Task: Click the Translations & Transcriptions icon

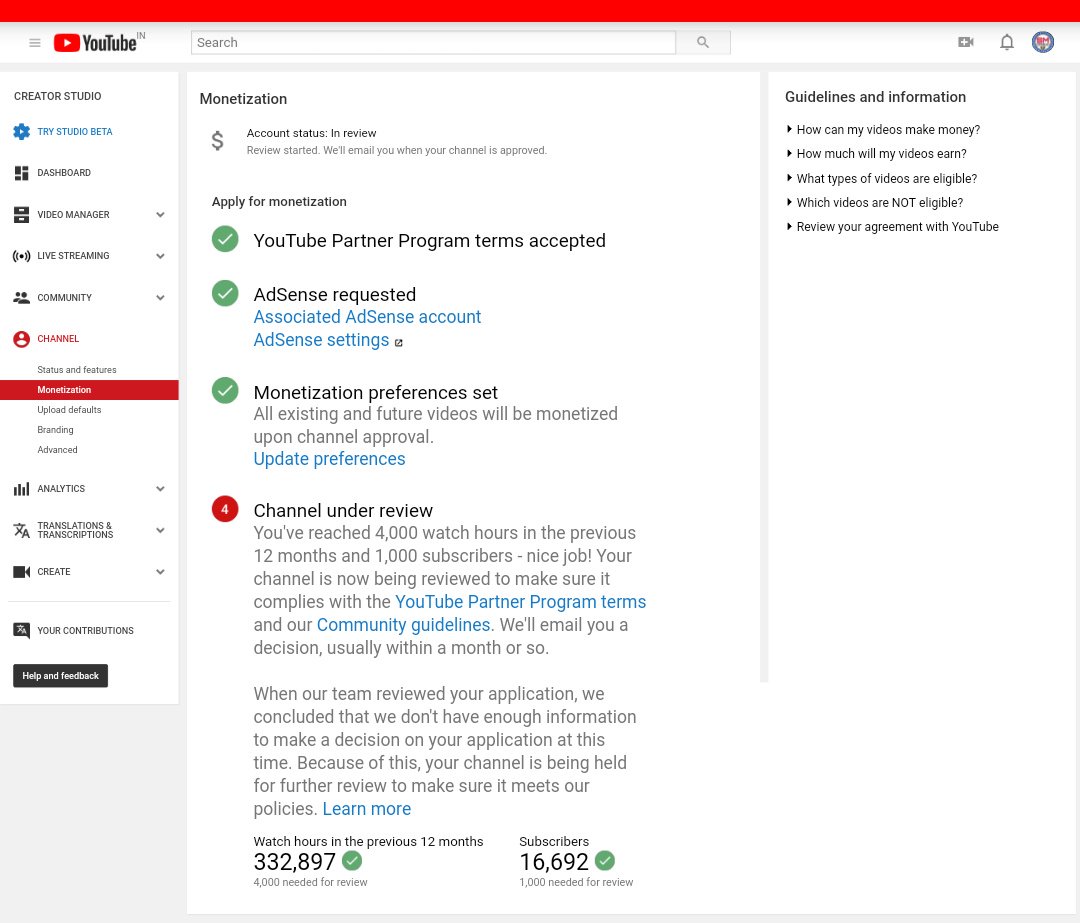Action: pyautogui.click(x=21, y=530)
